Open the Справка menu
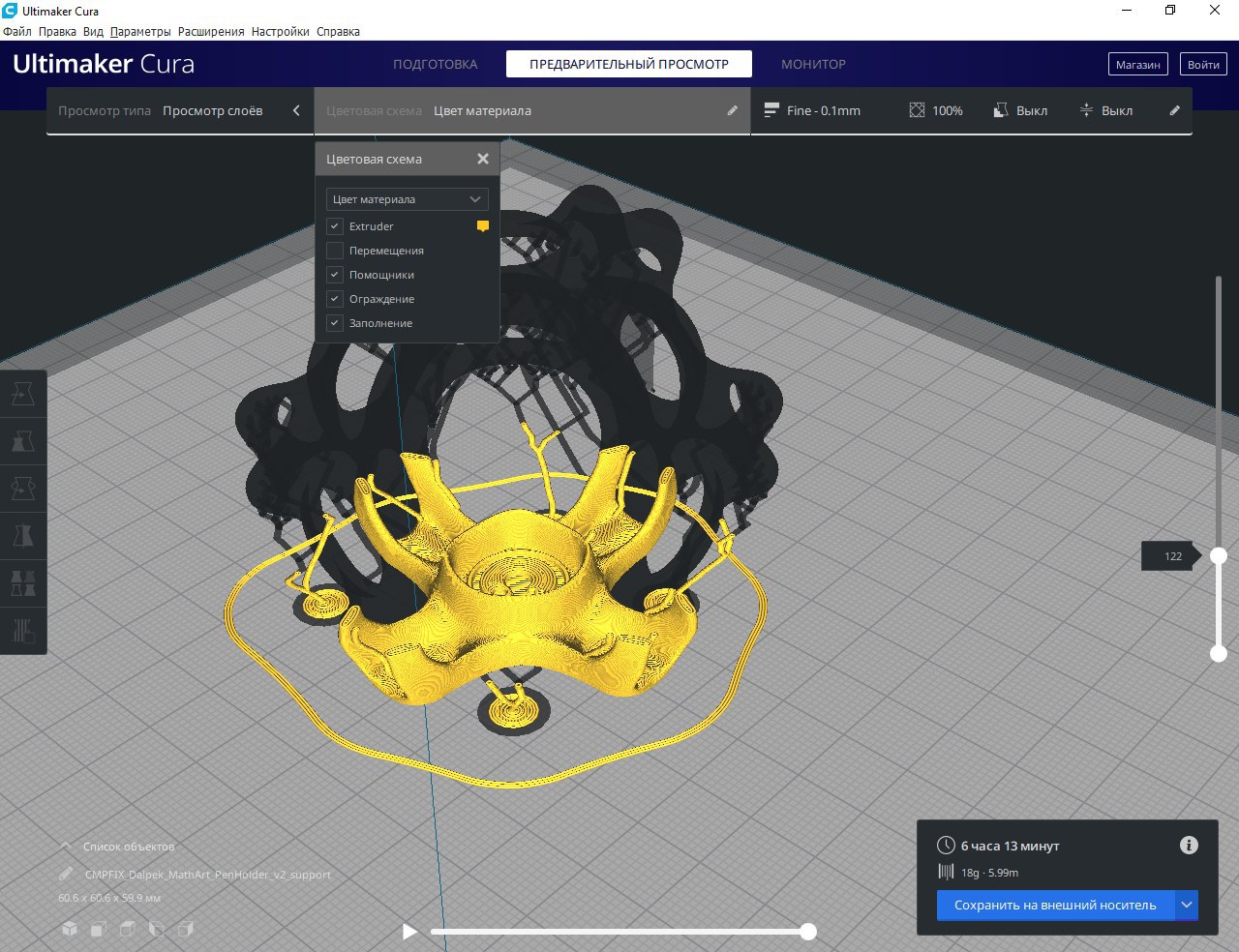This screenshot has height=952, width=1239. pyautogui.click(x=338, y=31)
